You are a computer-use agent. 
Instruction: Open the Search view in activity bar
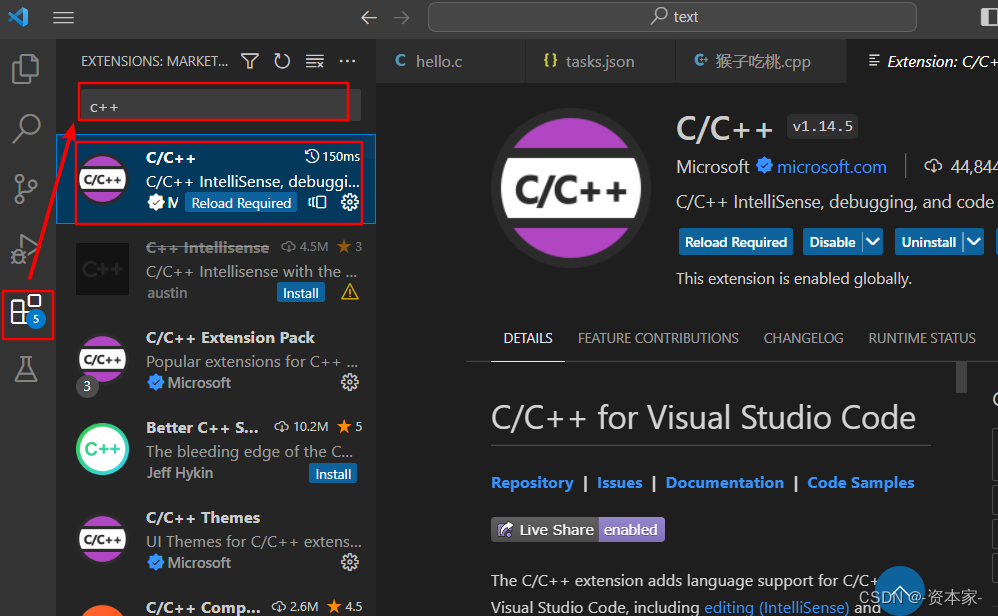click(x=26, y=129)
